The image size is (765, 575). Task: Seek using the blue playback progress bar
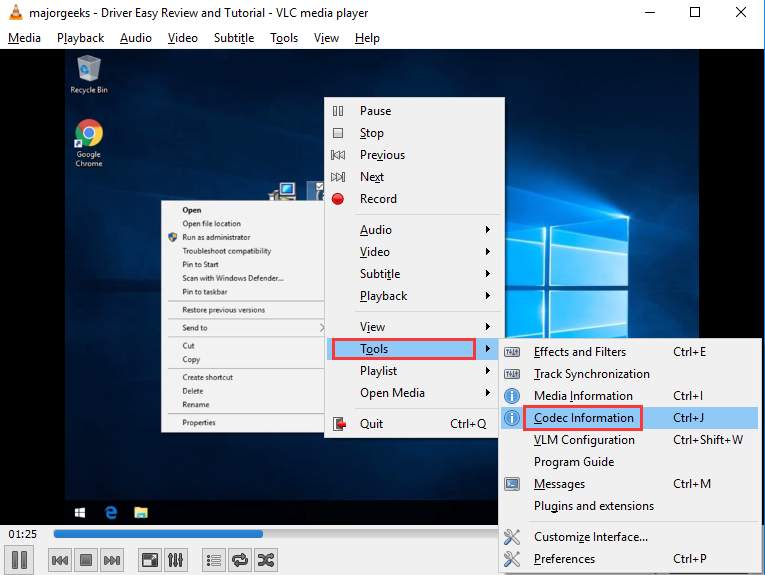click(x=158, y=534)
